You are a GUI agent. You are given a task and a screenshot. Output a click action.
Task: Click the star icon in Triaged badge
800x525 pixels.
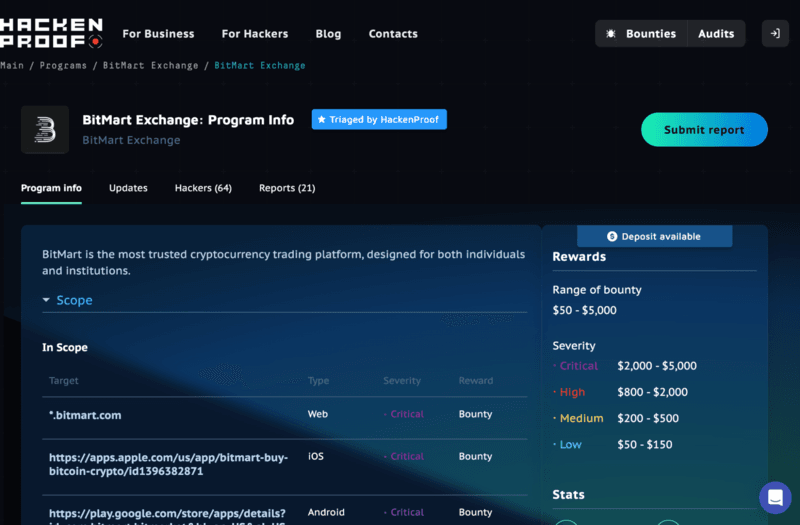click(321, 119)
